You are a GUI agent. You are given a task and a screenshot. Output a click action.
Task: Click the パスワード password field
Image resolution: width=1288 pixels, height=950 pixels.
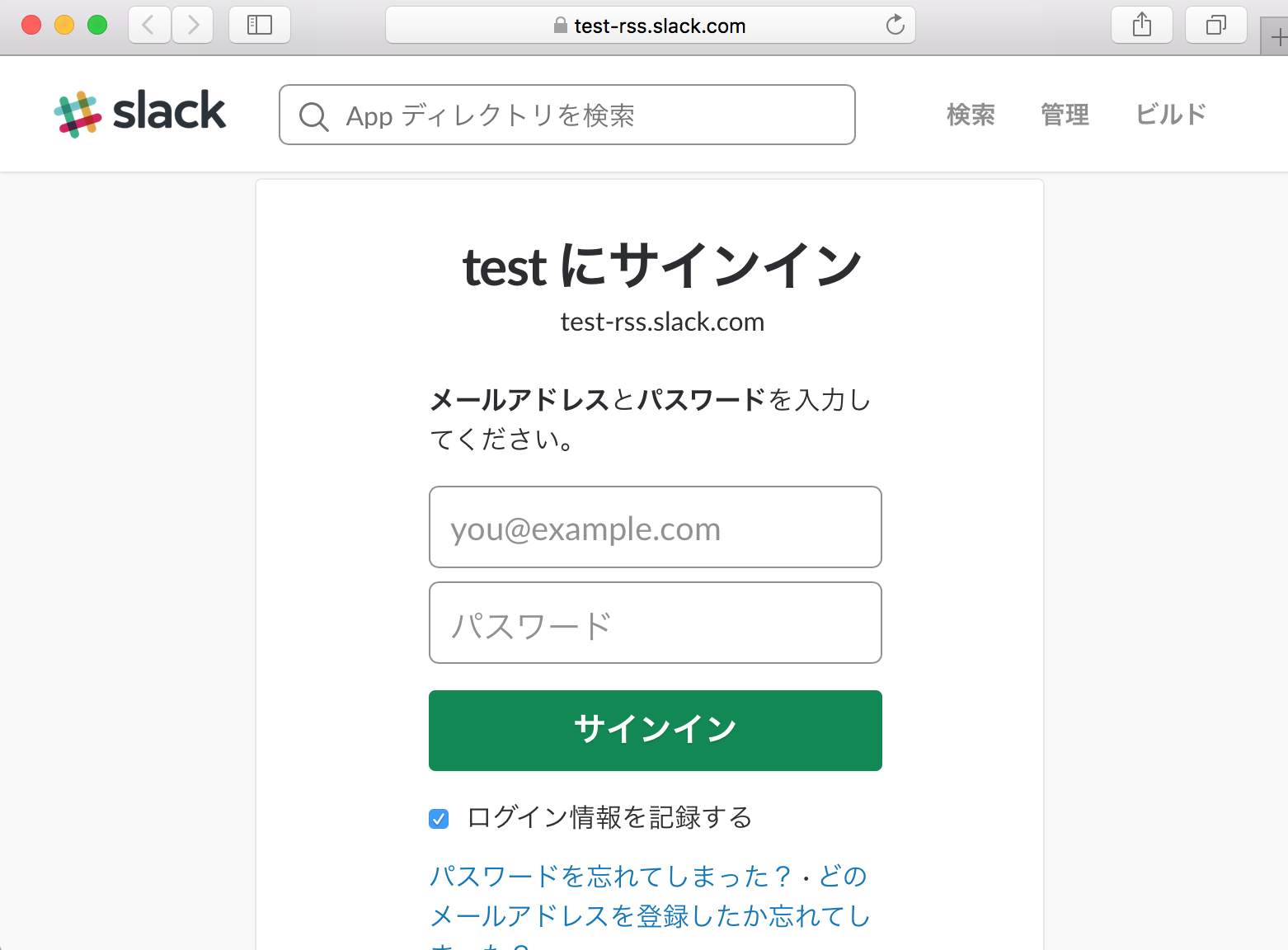tap(655, 623)
